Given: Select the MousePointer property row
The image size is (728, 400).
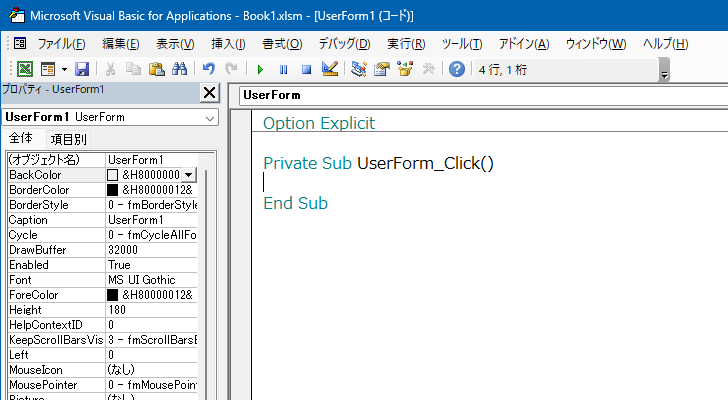Looking at the screenshot, I should [103, 385].
